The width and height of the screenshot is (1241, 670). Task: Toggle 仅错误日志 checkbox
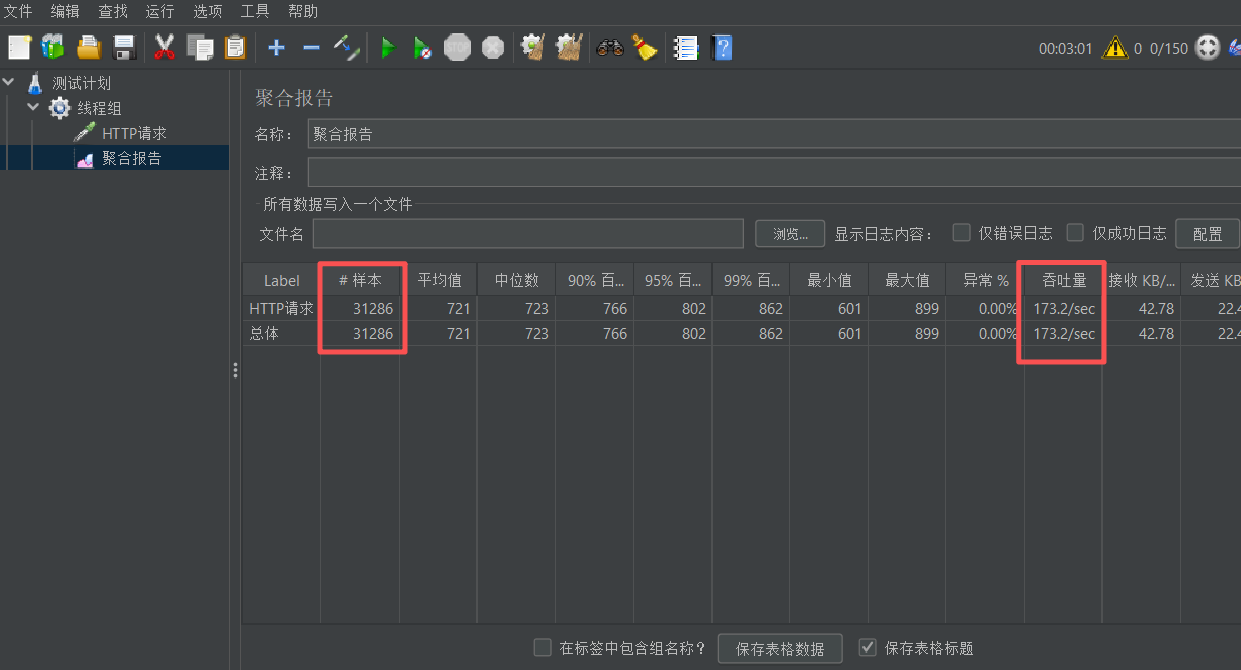point(961,232)
